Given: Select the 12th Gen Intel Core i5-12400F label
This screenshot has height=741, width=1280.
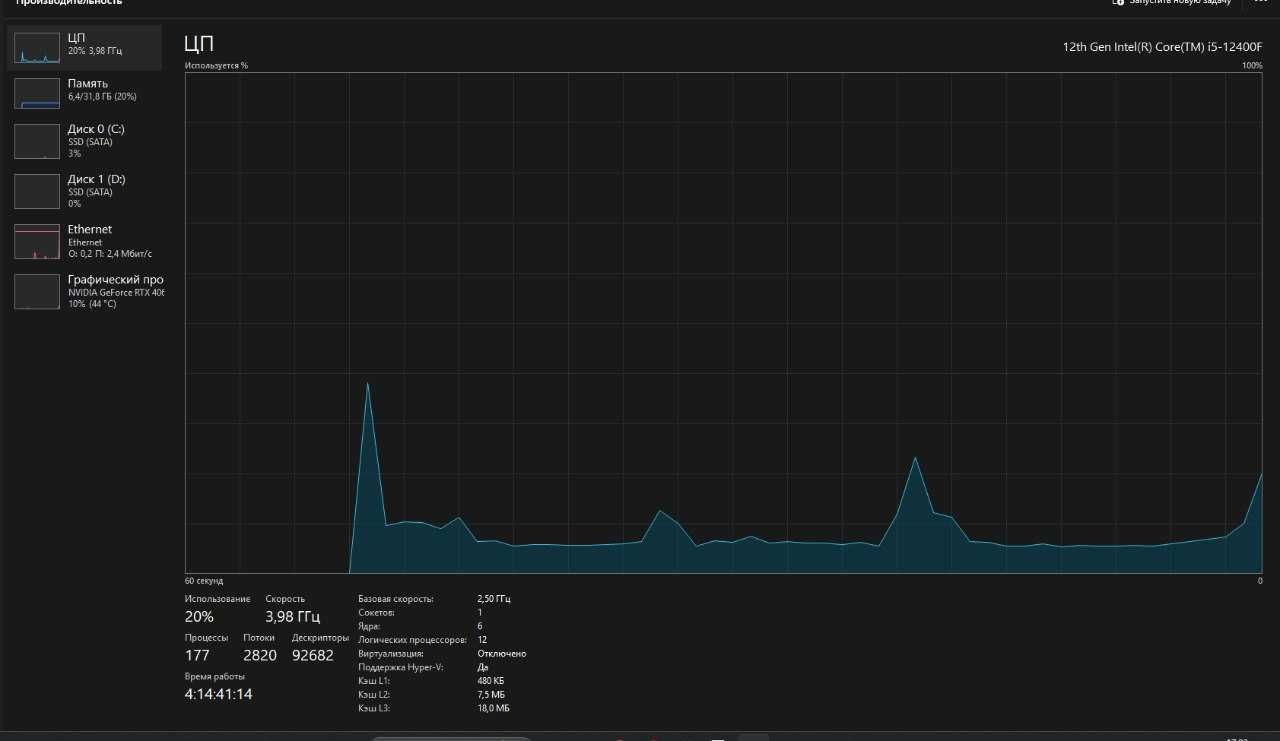Looking at the screenshot, I should click(1162, 47).
